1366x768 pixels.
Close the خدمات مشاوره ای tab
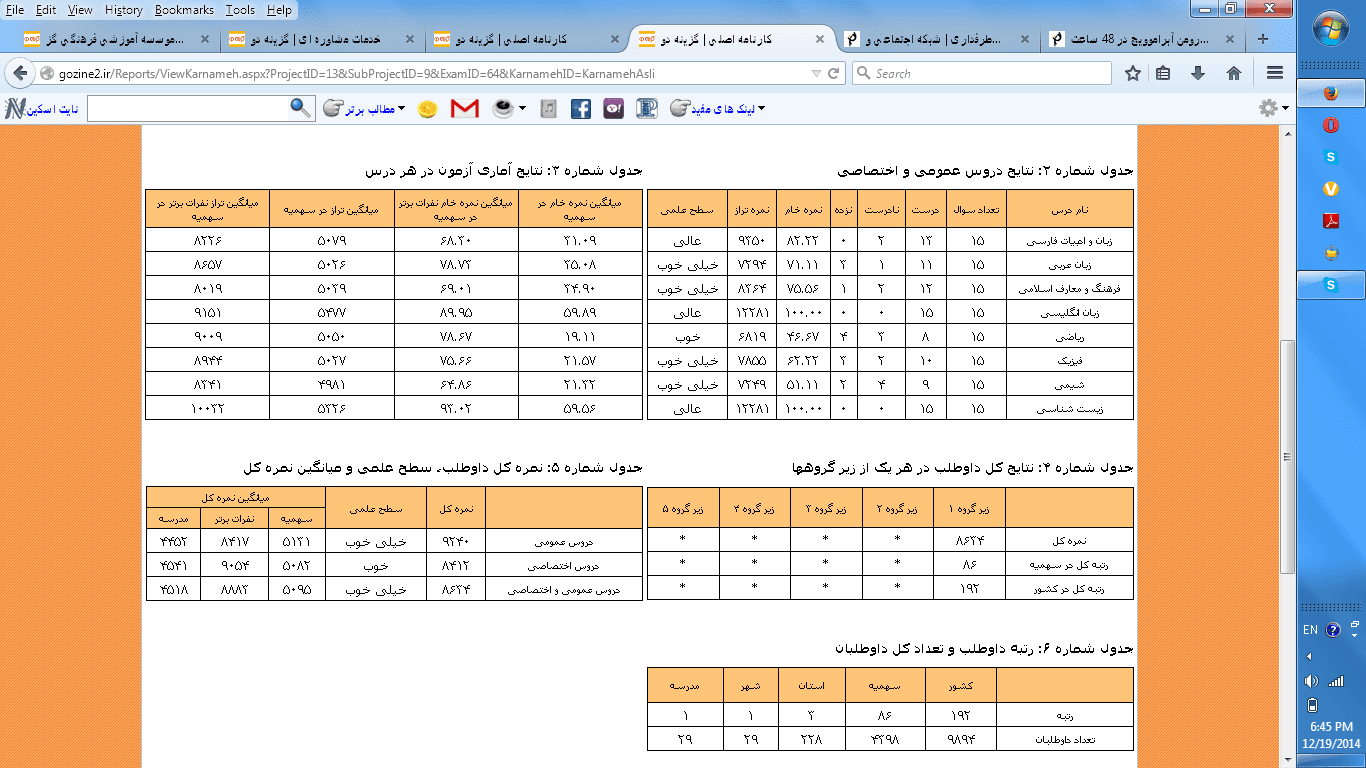coord(410,40)
